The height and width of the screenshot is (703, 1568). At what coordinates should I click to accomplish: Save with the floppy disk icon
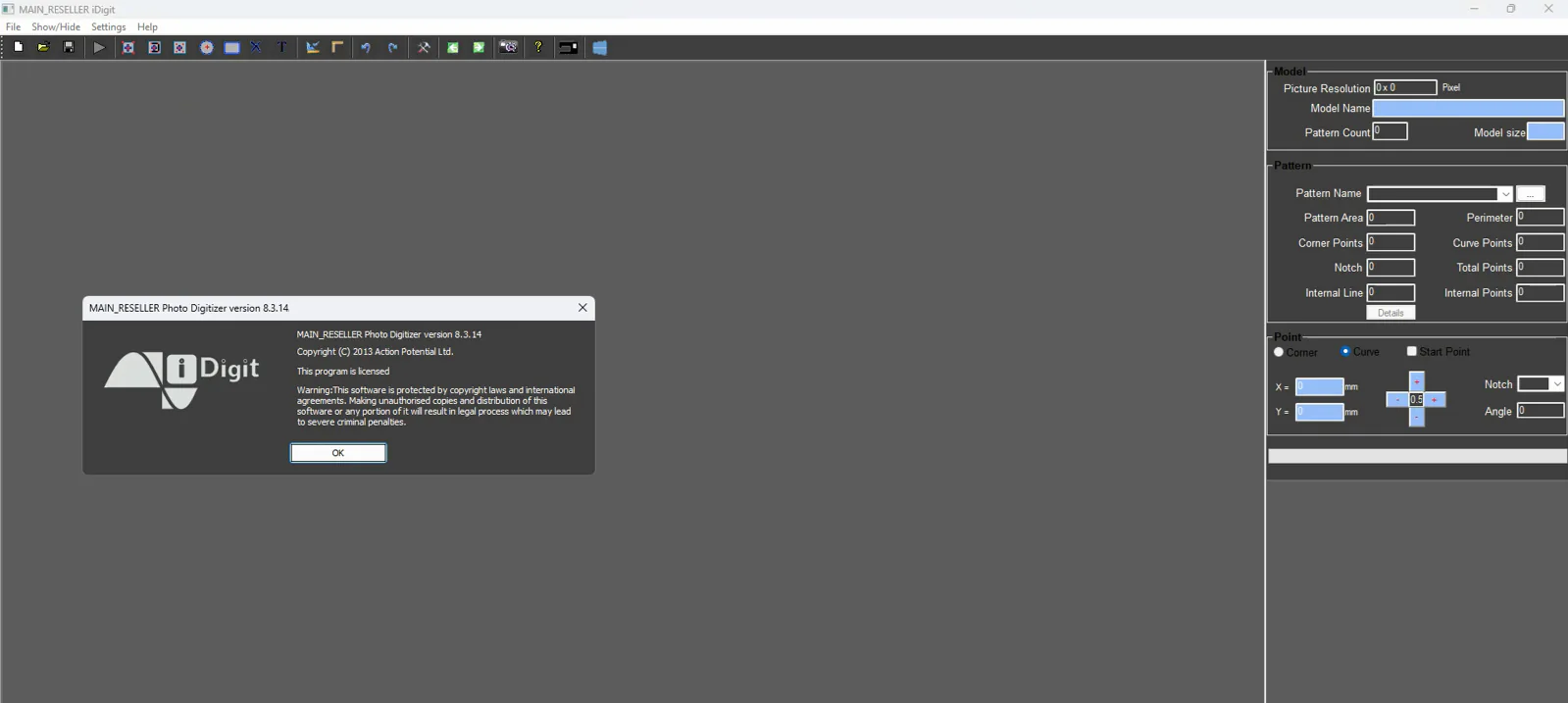click(69, 47)
